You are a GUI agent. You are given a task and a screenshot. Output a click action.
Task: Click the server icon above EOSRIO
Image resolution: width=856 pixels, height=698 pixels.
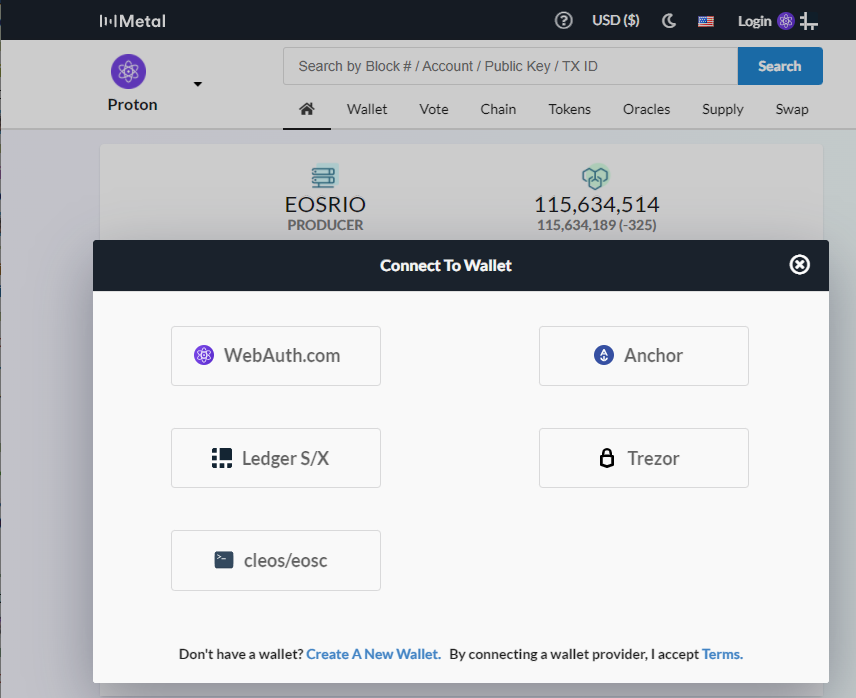(325, 176)
